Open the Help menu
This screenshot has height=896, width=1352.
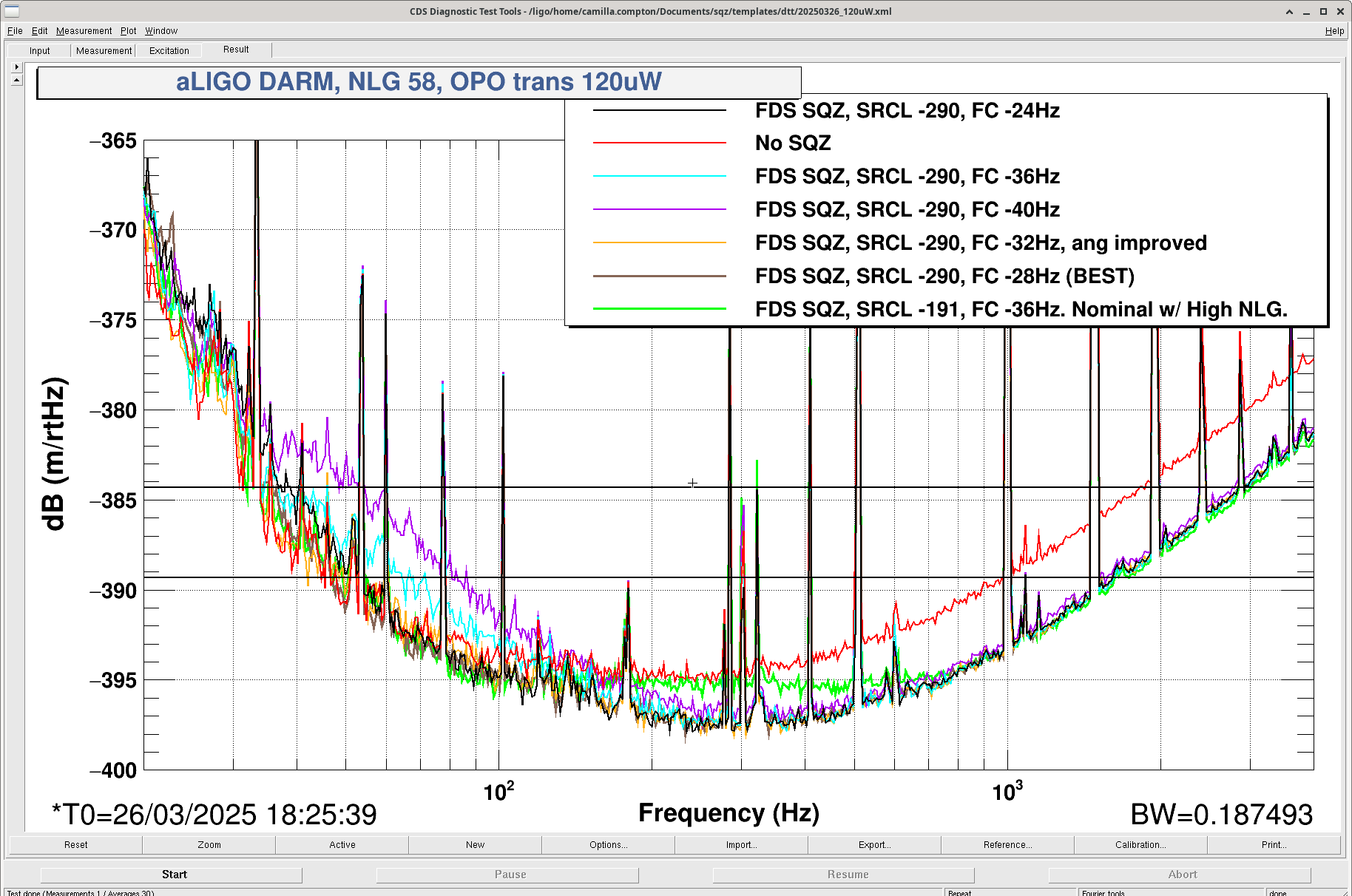tap(1334, 31)
